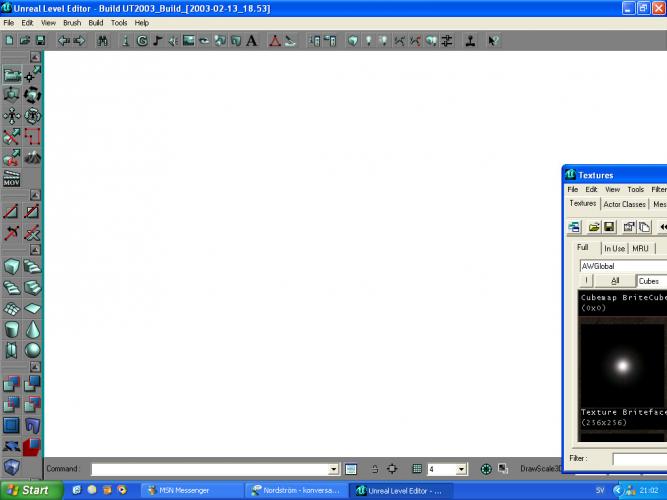This screenshot has height=500, width=667.
Task: Open the Search for Actors binoculars
Action: 102,41
